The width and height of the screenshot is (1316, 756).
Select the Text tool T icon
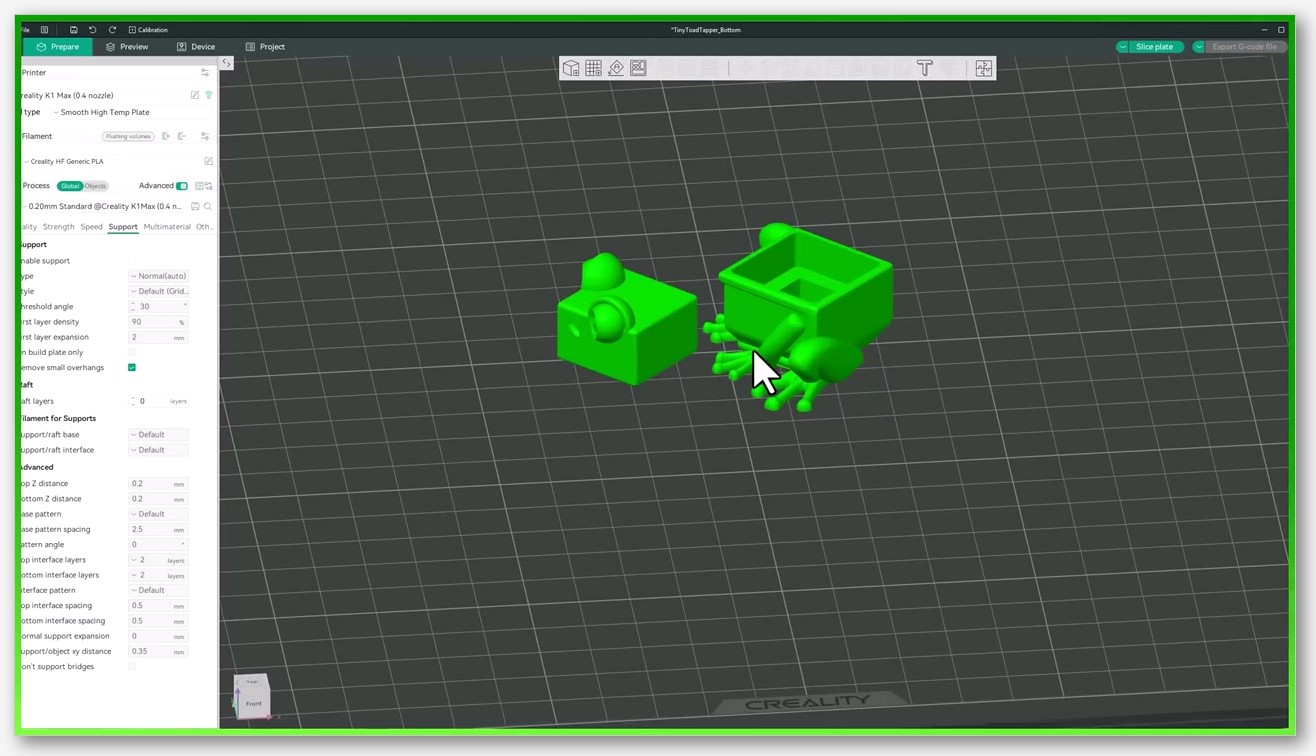925,68
